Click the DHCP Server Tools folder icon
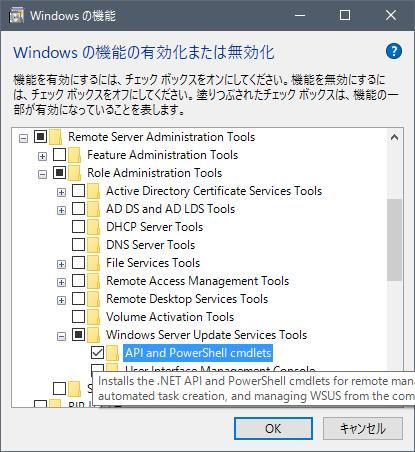 [94, 227]
